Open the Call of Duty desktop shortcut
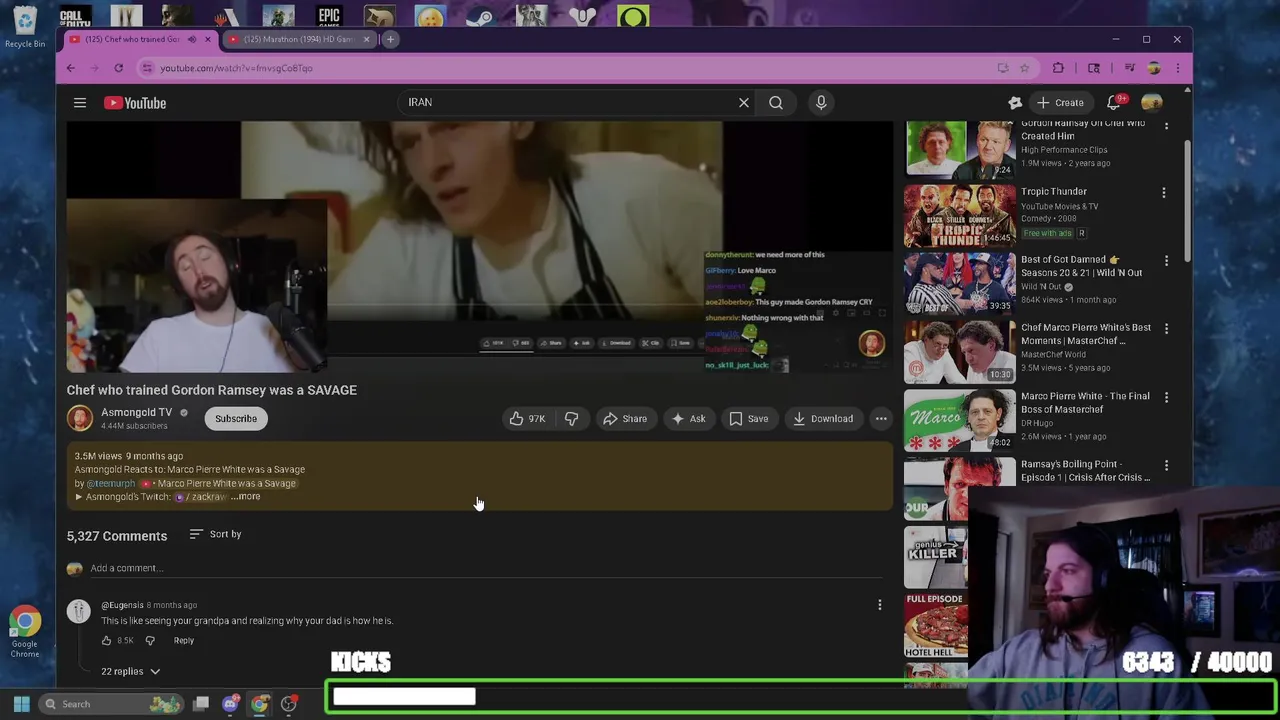1280x720 pixels. [x=75, y=15]
